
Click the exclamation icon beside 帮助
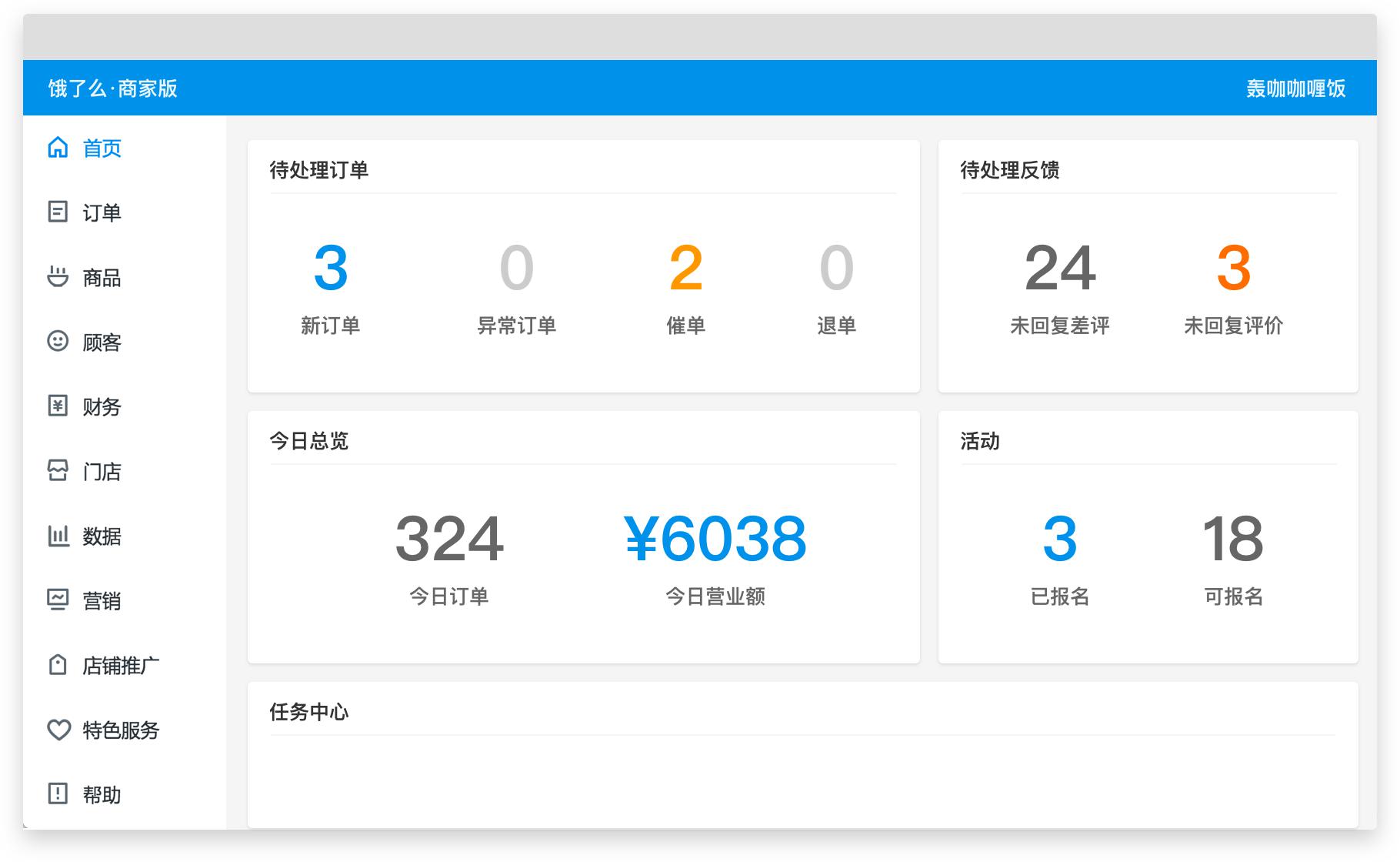[x=58, y=794]
